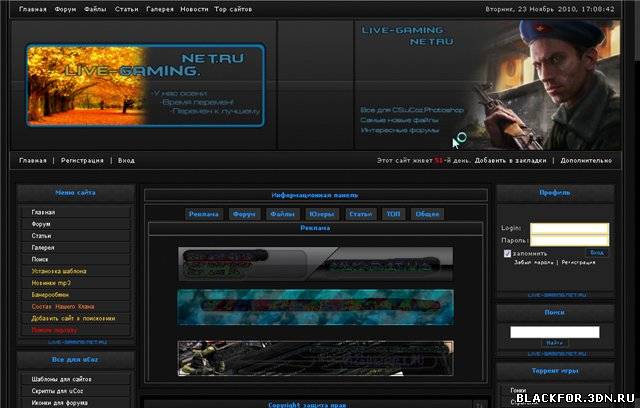Click Главная in the top navigation bar
The image size is (640, 408).
click(x=33, y=9)
